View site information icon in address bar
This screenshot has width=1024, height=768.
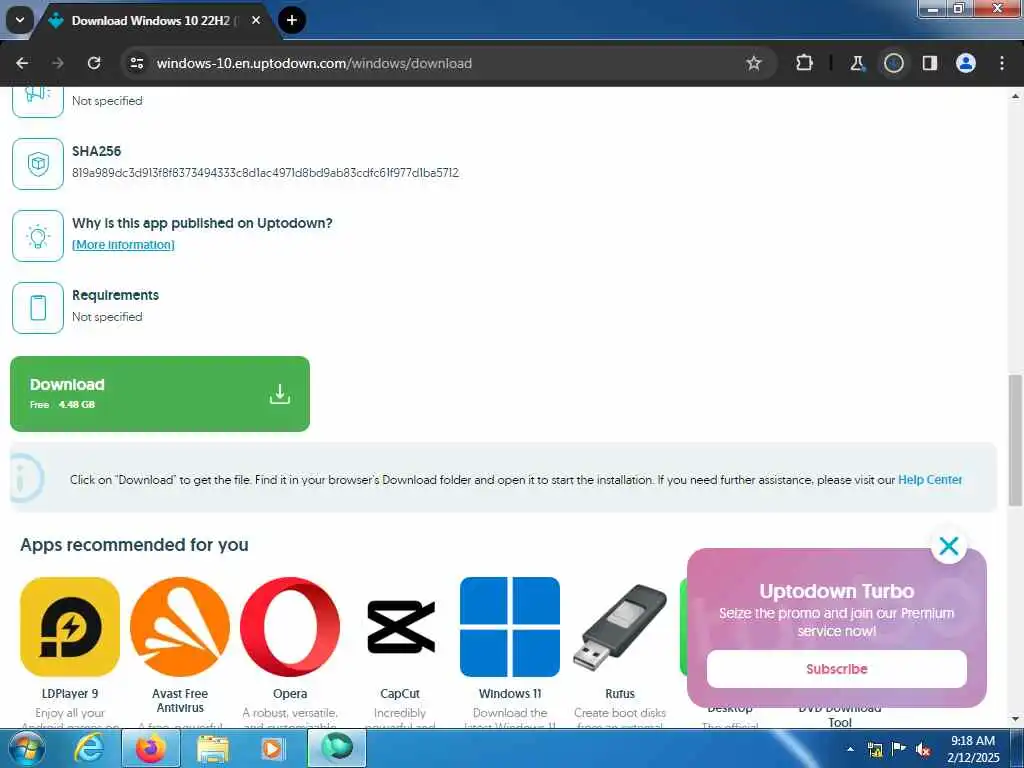136,63
